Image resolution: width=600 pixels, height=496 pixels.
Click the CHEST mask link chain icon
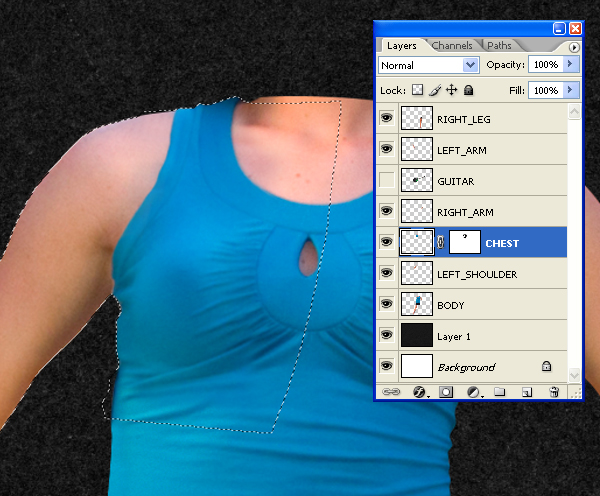pos(440,242)
